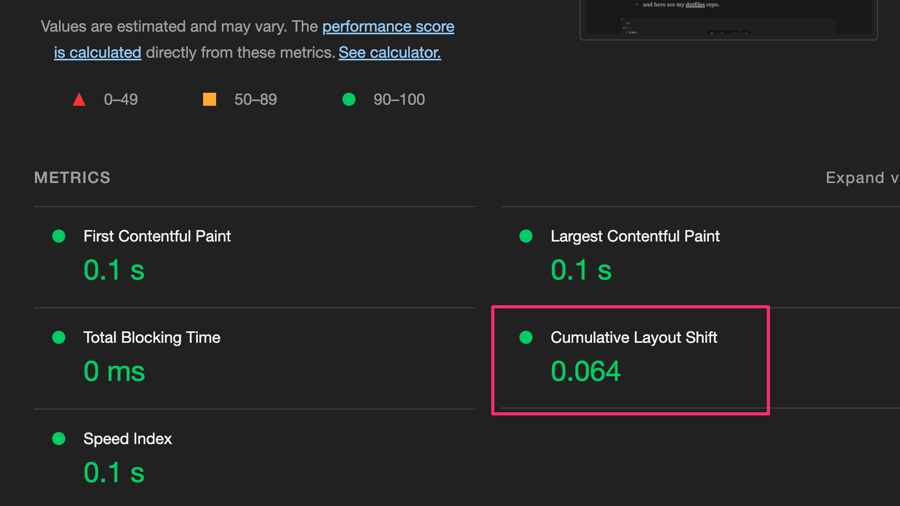Select the 'Speed Index' metric label
This screenshot has width=900, height=506.
[x=127, y=439]
